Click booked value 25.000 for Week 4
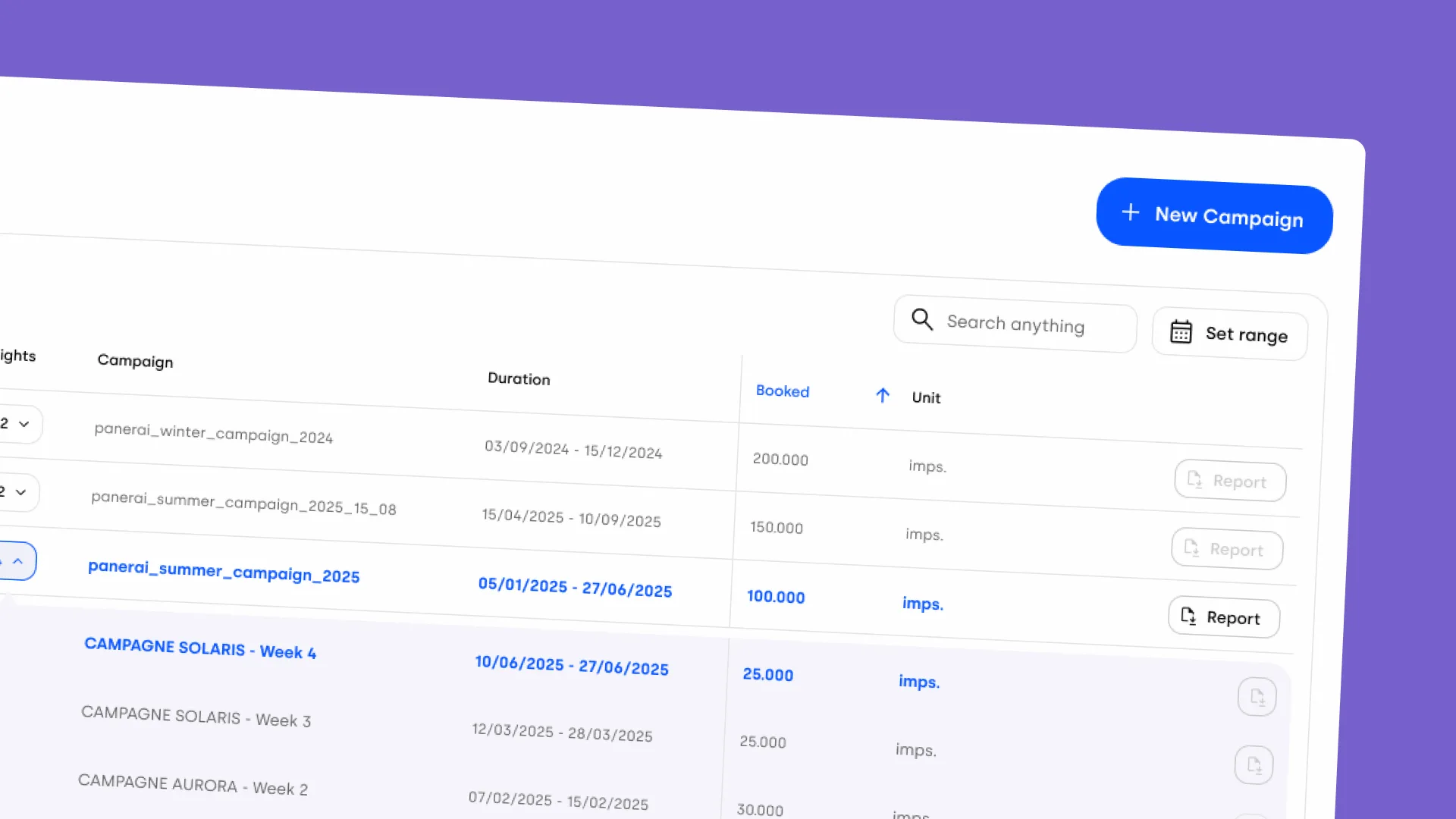 [x=768, y=675]
